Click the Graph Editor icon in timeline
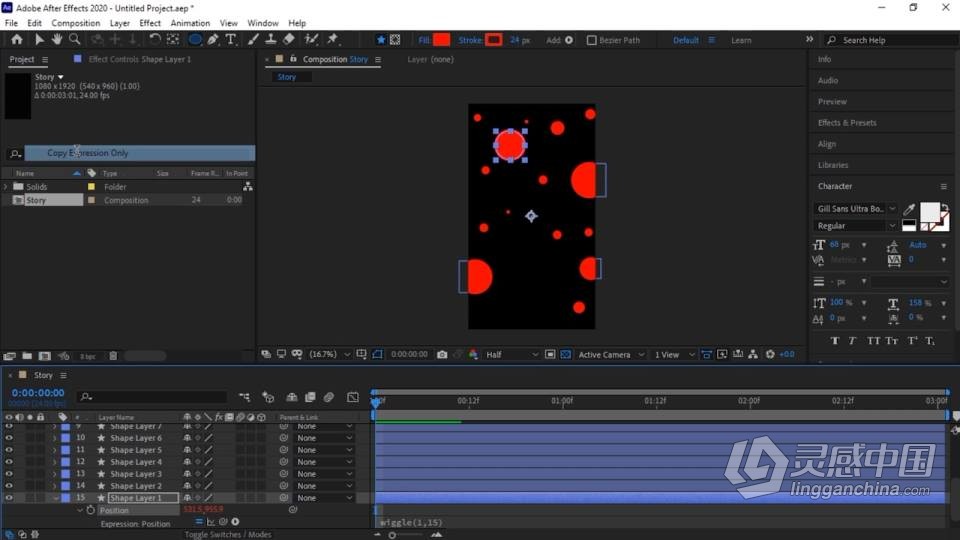Image resolution: width=960 pixels, height=540 pixels. (x=353, y=397)
